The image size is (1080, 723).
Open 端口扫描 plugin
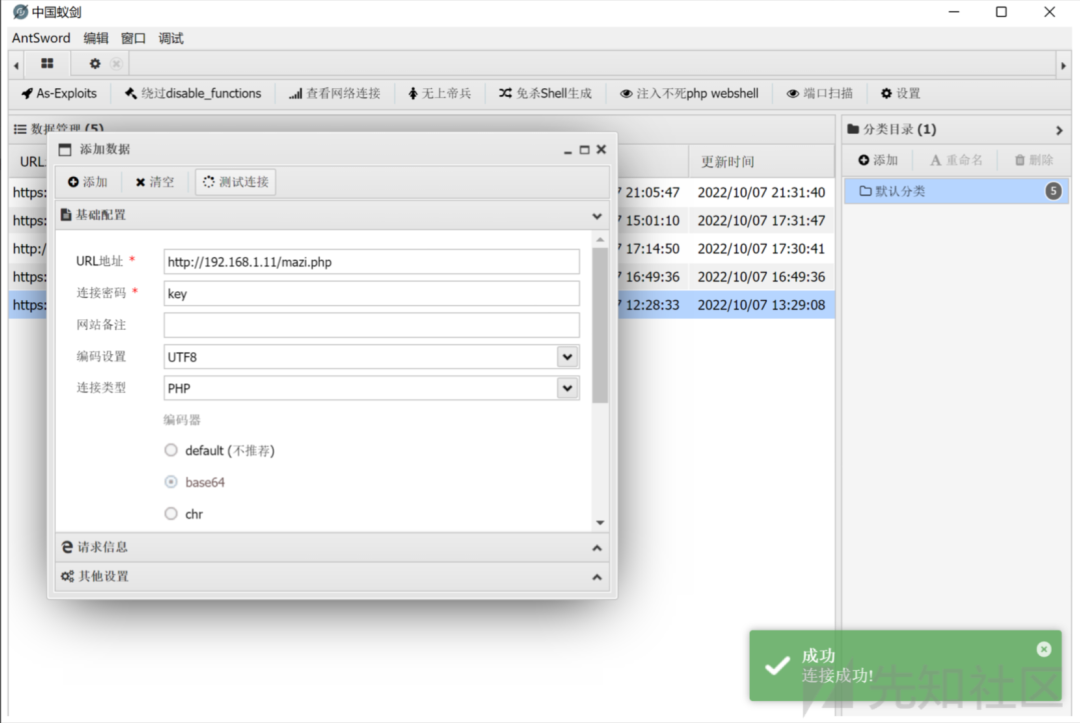(x=820, y=94)
